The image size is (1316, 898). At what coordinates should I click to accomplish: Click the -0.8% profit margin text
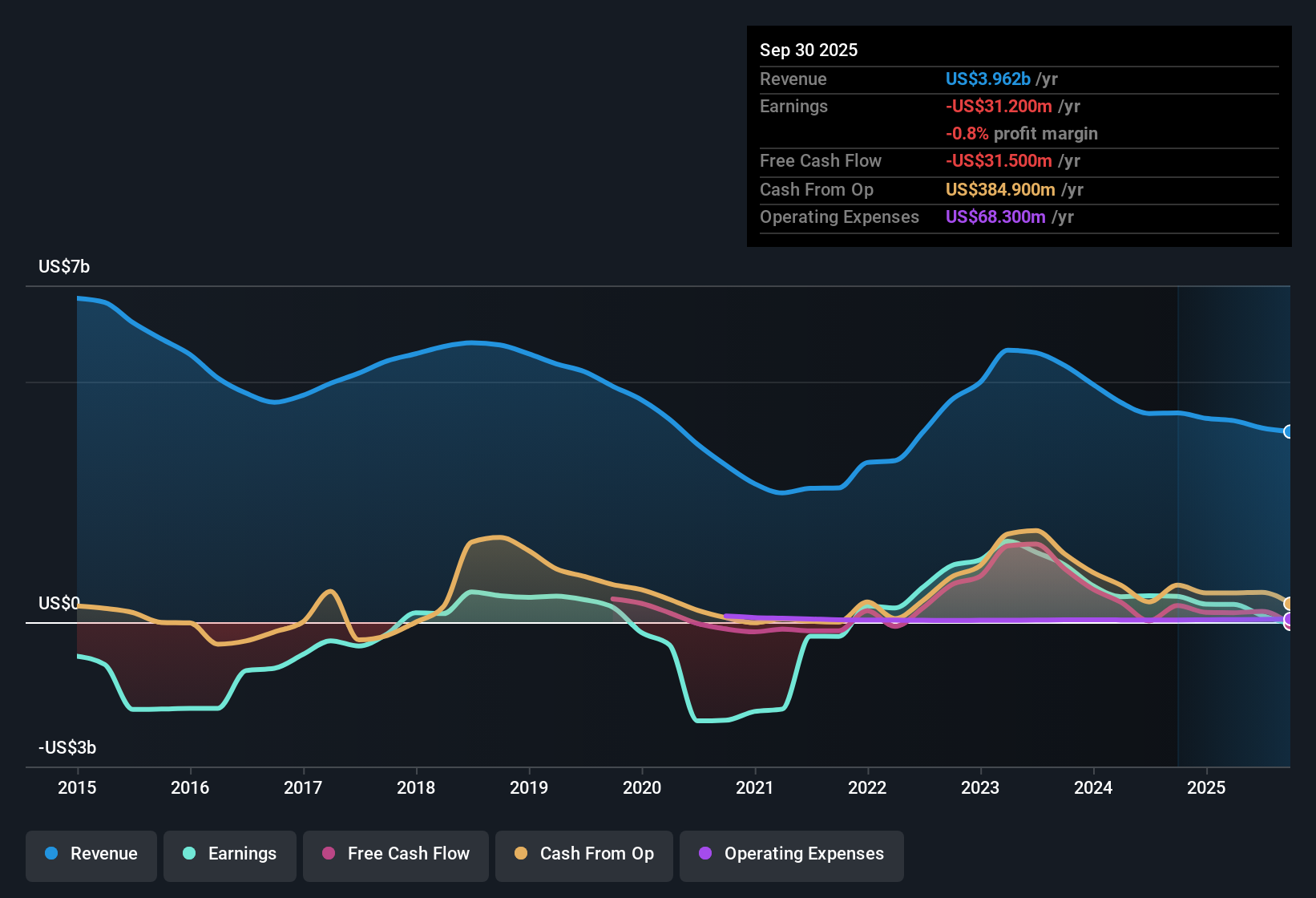point(1022,133)
